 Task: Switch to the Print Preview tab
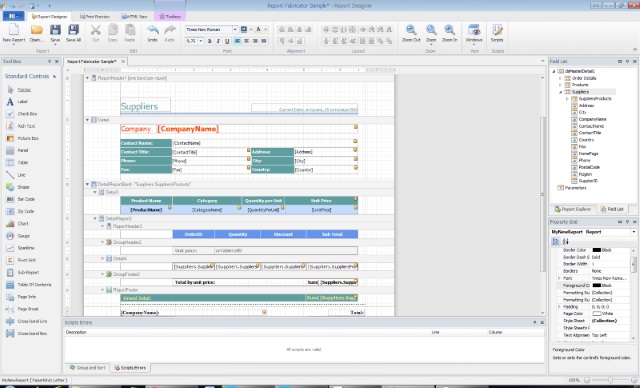(x=95, y=16)
